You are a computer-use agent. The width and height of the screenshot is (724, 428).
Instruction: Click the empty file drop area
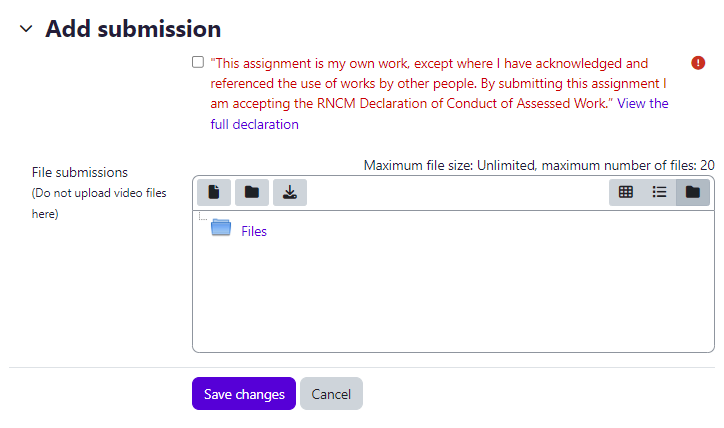coord(452,300)
